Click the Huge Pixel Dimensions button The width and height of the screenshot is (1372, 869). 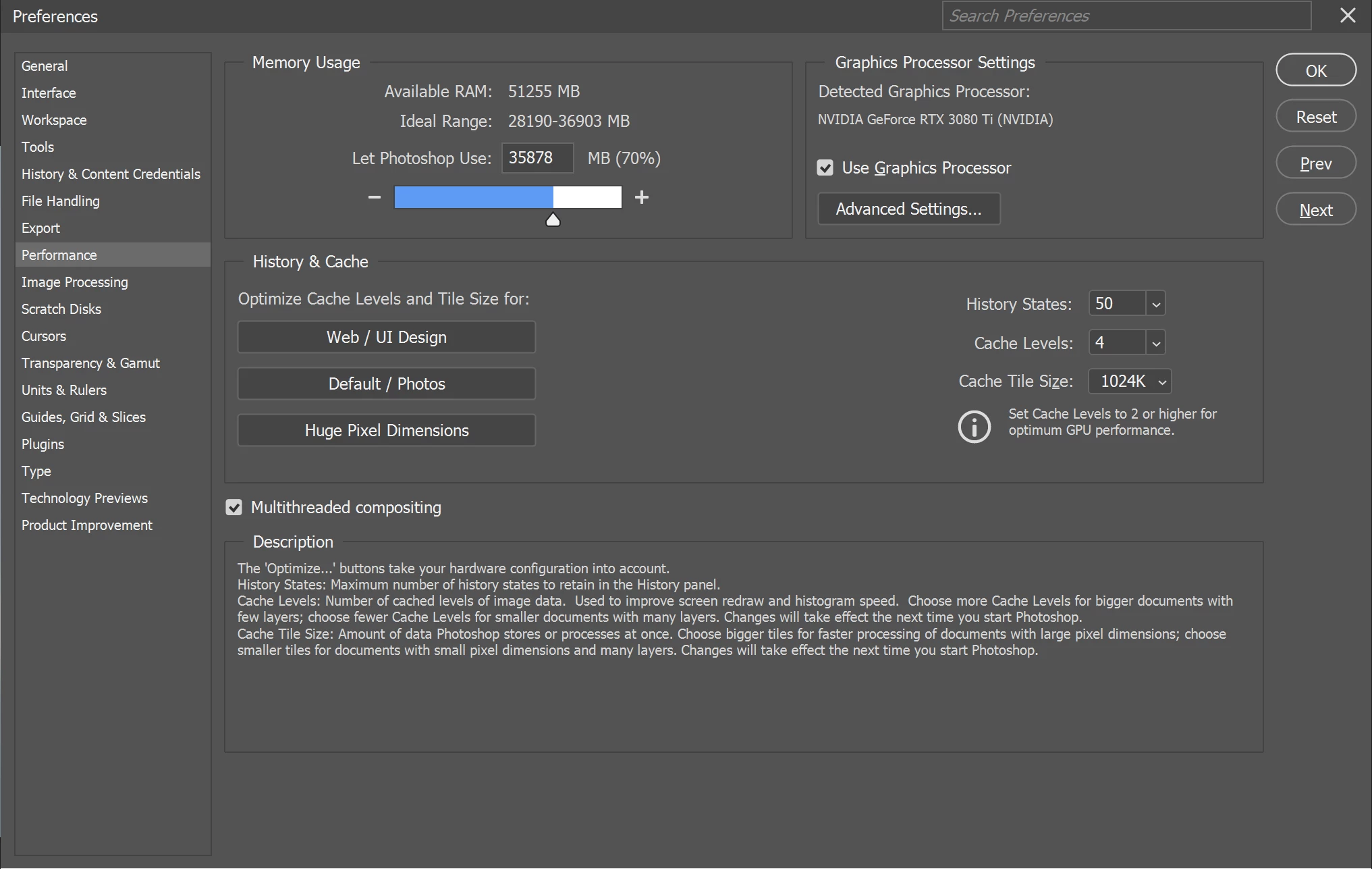(386, 430)
